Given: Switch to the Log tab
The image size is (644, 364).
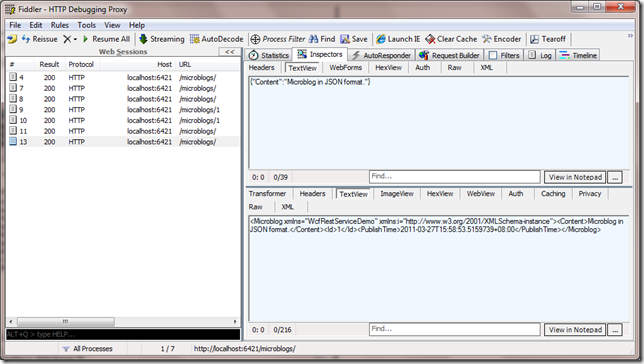Looking at the screenshot, I should click(540, 55).
